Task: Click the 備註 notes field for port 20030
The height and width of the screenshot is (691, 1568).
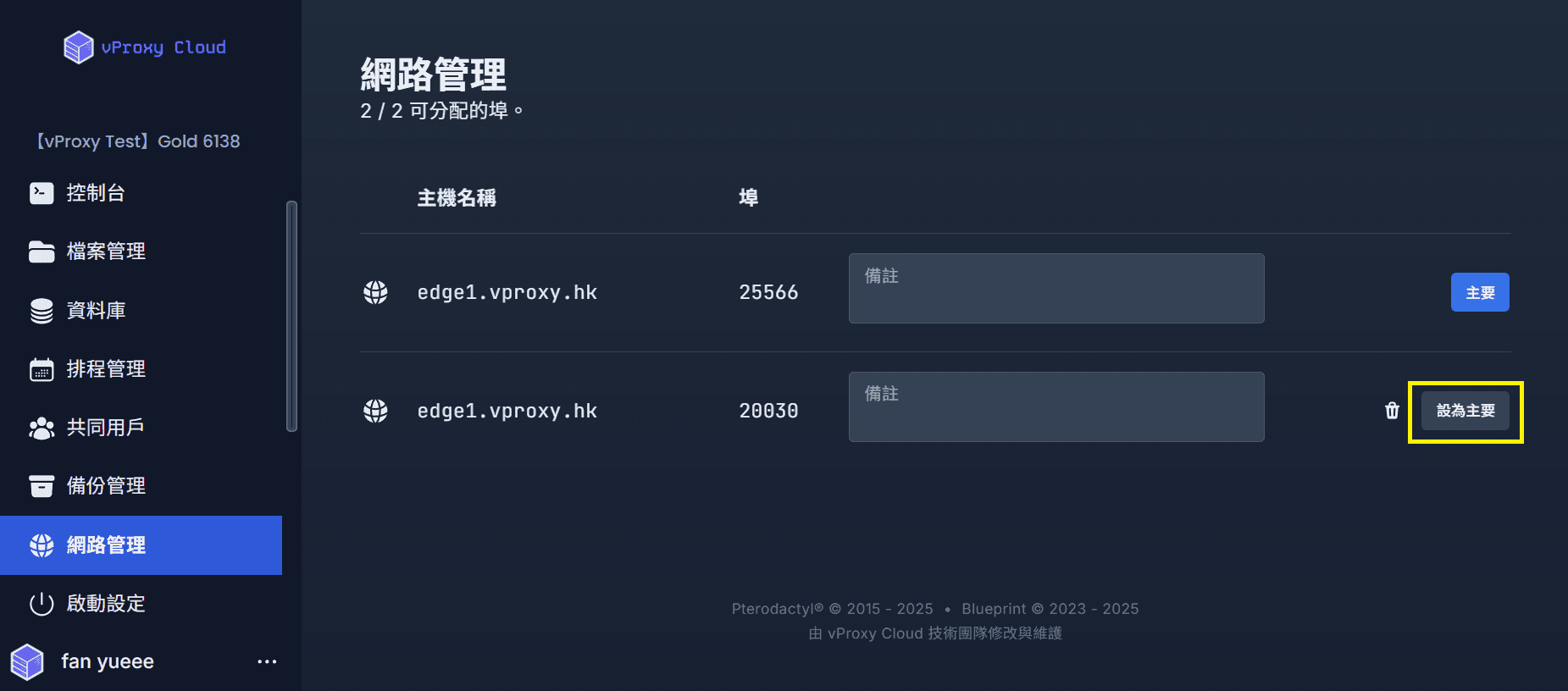Action: click(x=1056, y=406)
